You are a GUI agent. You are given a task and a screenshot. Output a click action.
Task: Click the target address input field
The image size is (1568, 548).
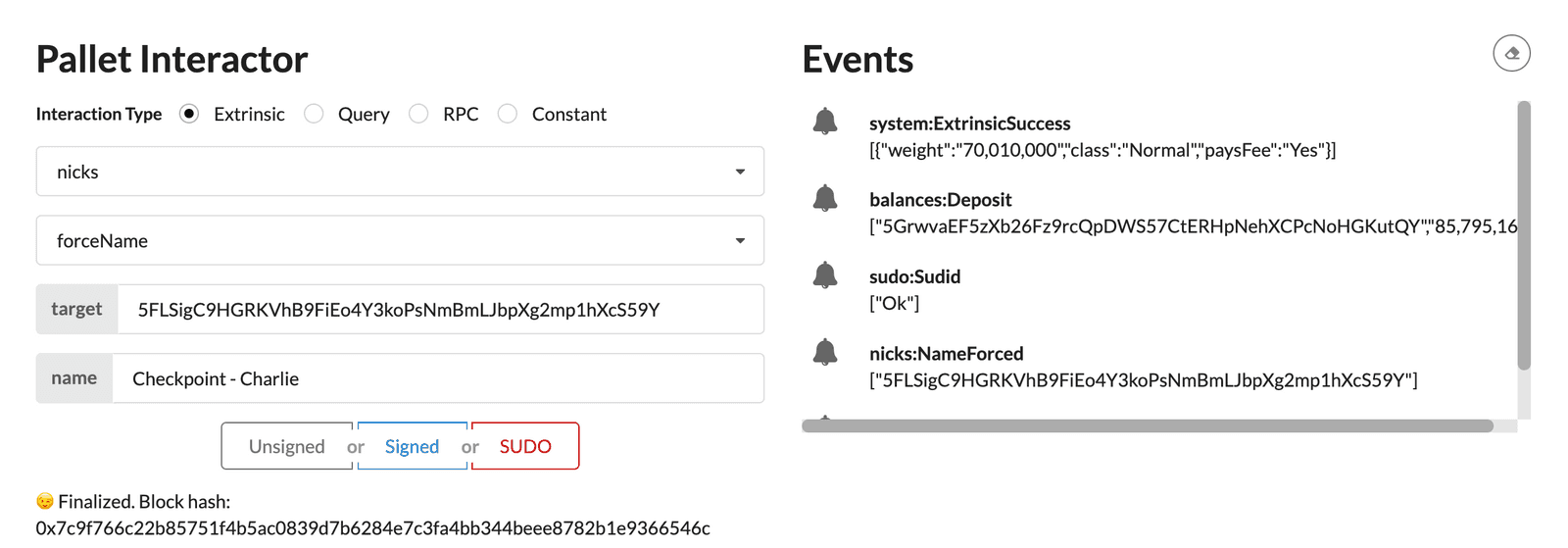[x=440, y=310]
